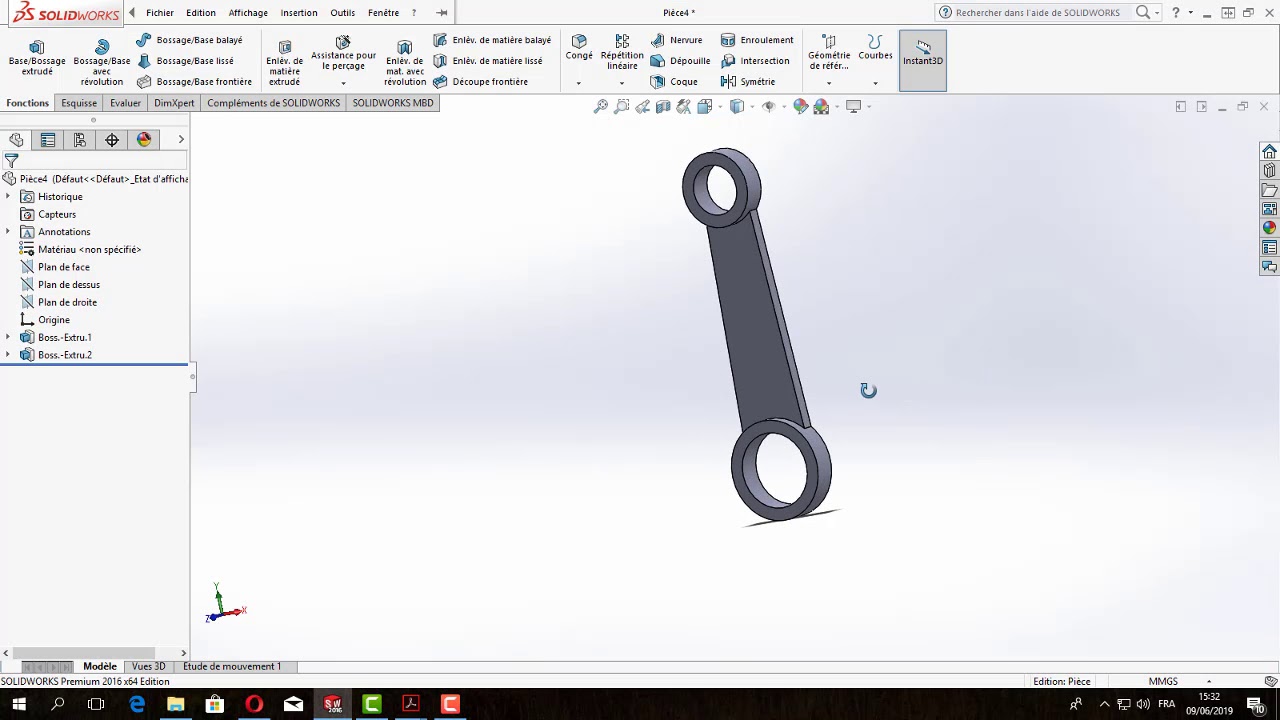This screenshot has width=1280, height=720.
Task: Click Apply scene icon
Action: tap(822, 106)
